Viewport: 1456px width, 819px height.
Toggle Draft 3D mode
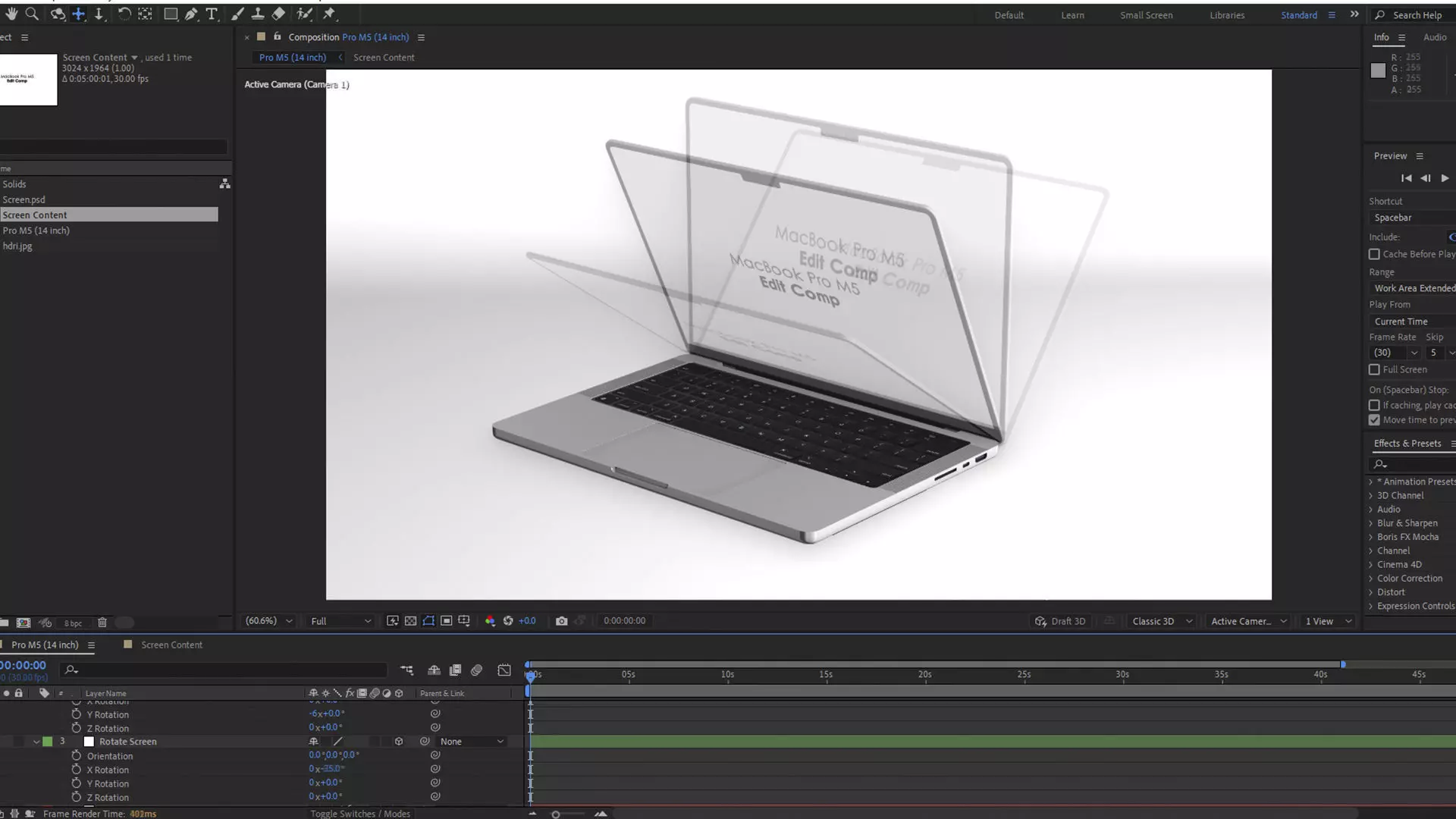coord(1060,621)
